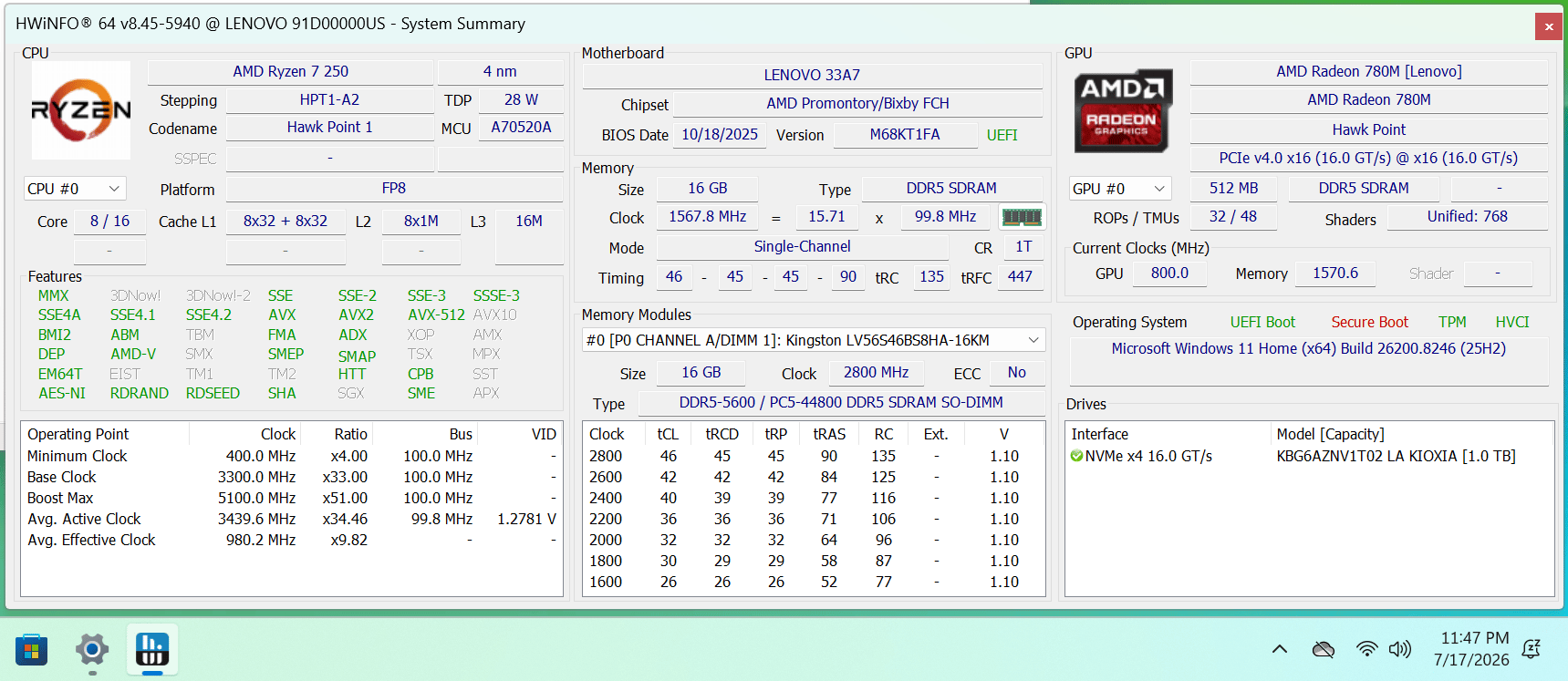Click the OneDrive cloud tray icon
This screenshot has height=681, width=1568.
click(x=1323, y=649)
